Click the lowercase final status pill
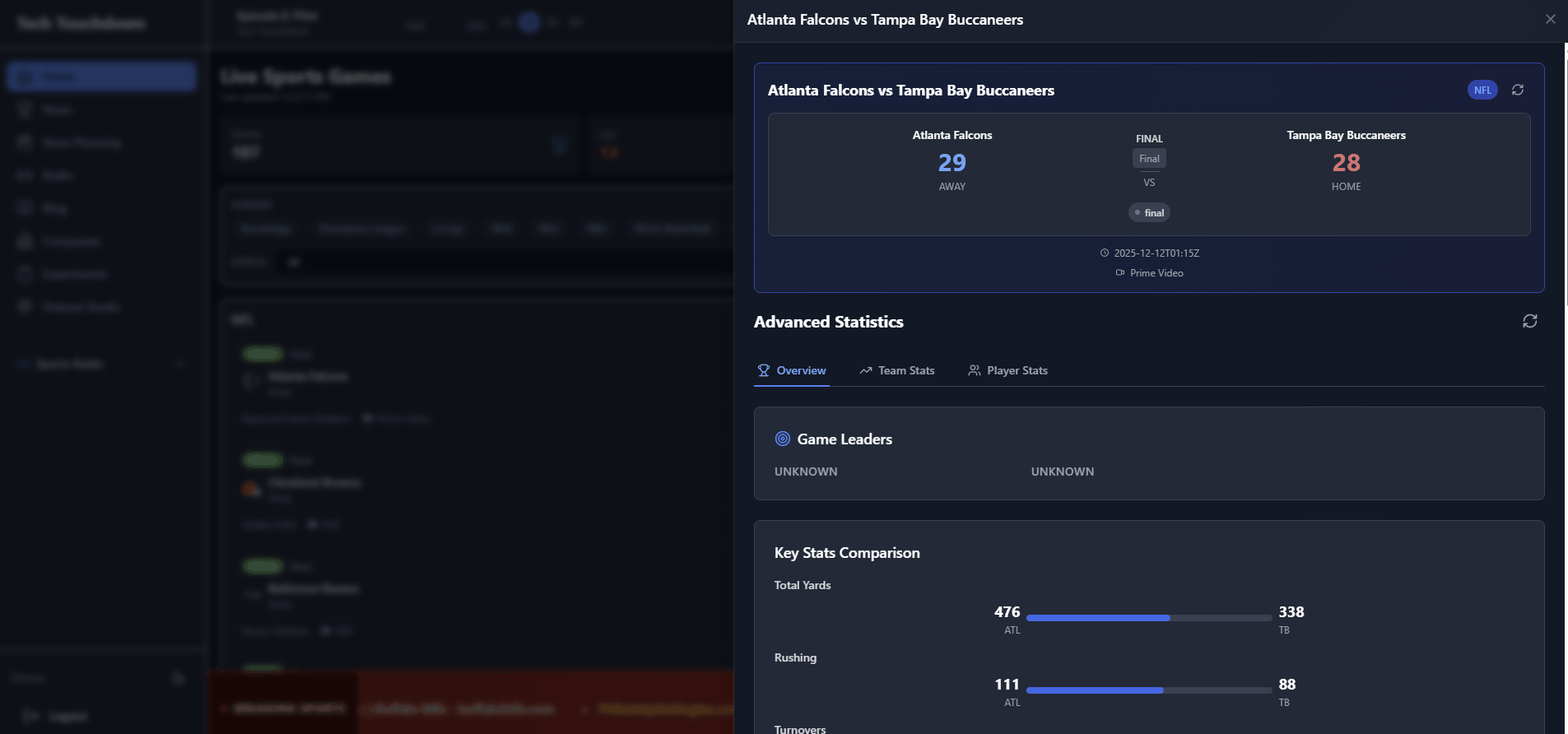Image resolution: width=1568 pixels, height=734 pixels. (1149, 213)
